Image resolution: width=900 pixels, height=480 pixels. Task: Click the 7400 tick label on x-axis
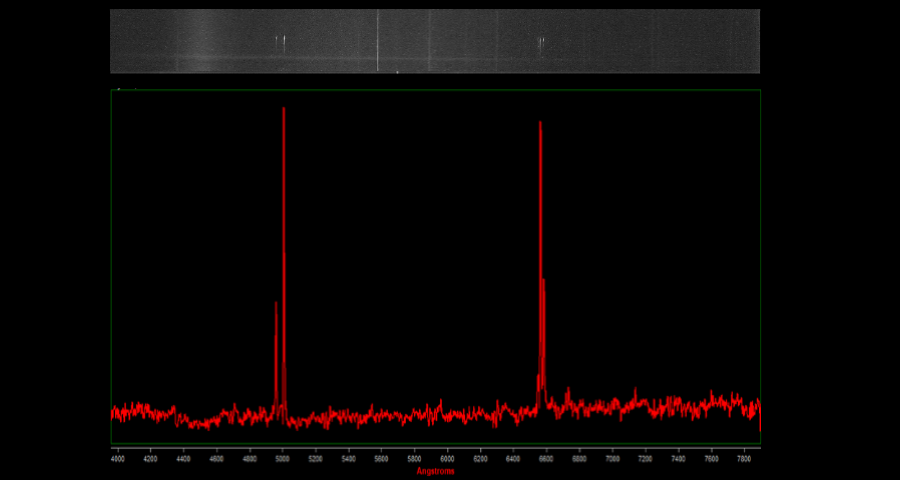tap(678, 459)
